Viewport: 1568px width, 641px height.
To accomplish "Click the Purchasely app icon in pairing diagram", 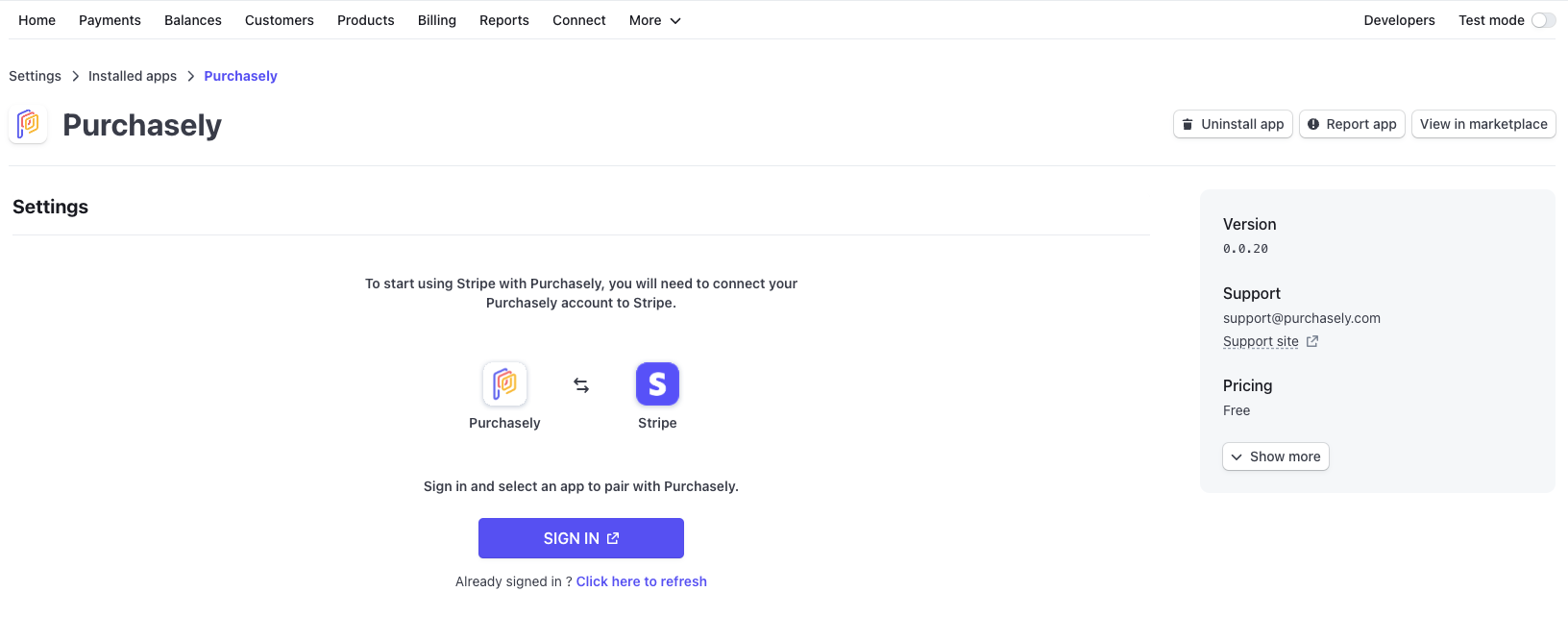I will click(x=504, y=384).
